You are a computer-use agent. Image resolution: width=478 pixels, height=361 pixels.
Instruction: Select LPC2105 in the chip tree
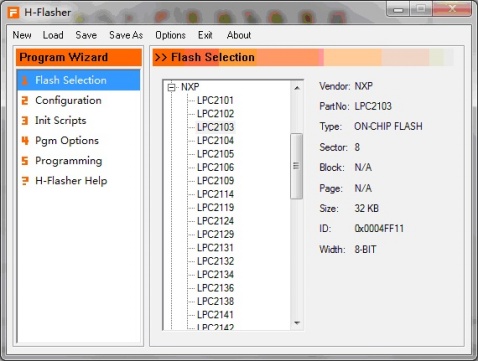215,154
